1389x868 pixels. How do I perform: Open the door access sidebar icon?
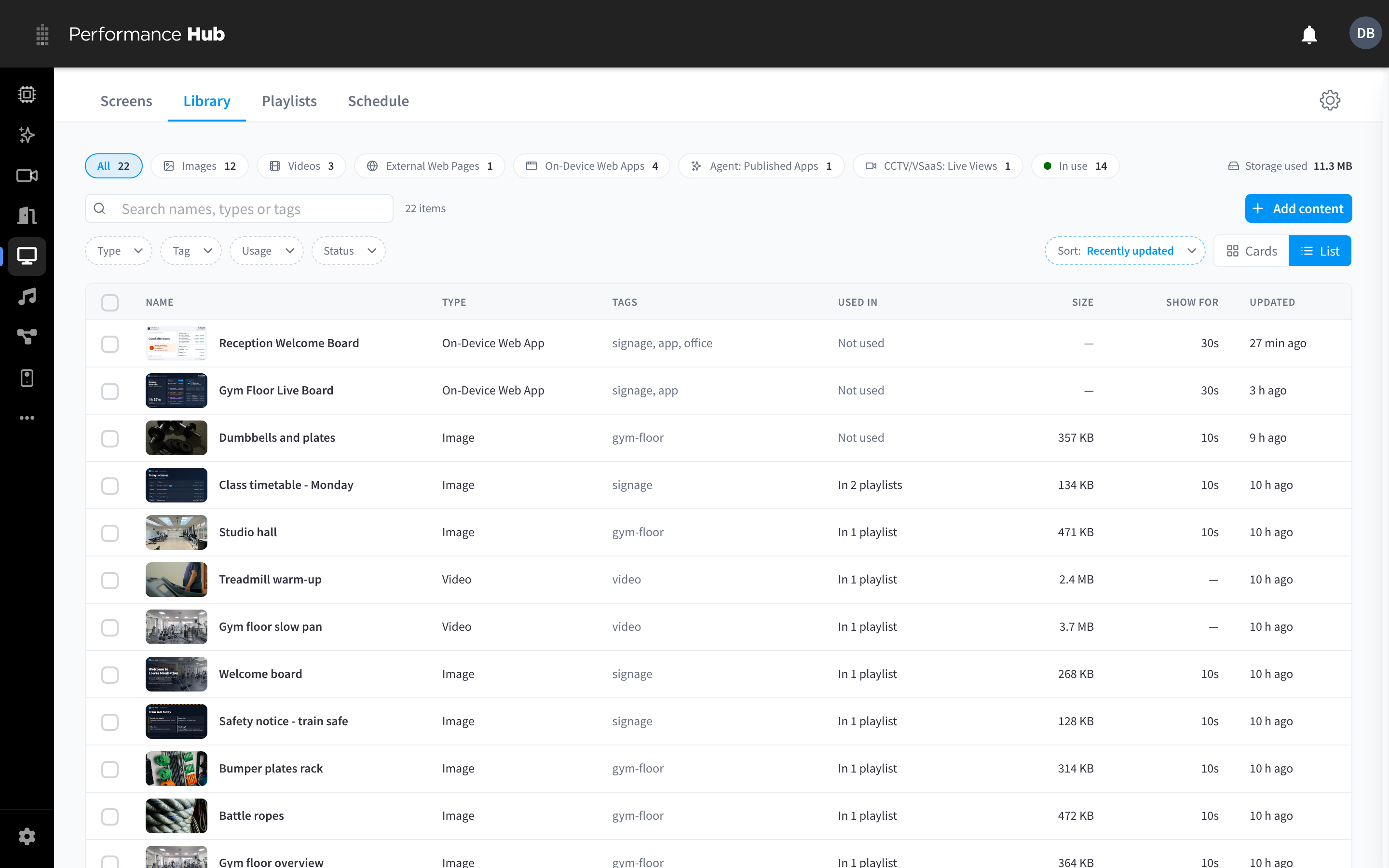point(27,216)
